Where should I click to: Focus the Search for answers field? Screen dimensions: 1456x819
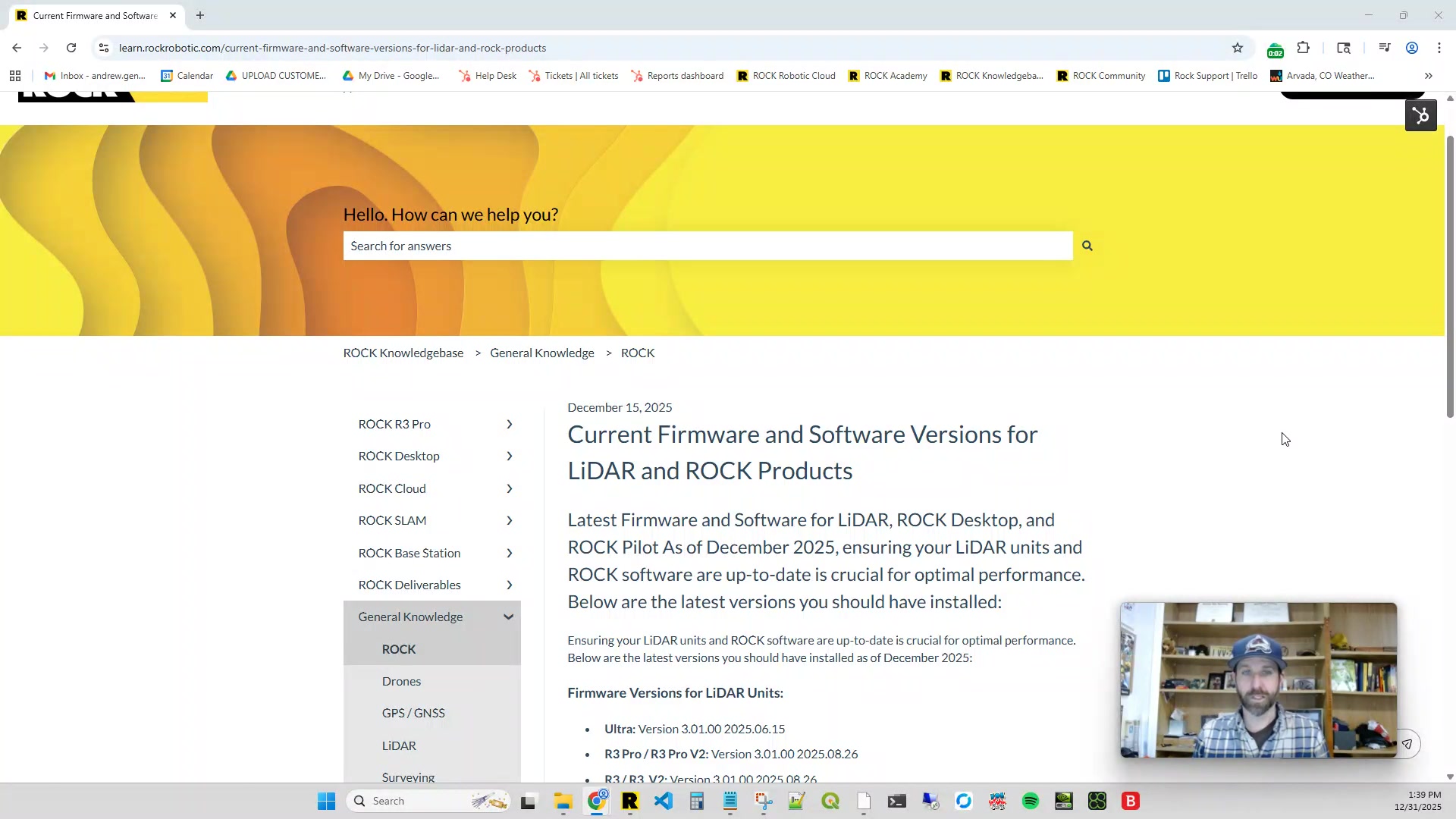click(707, 246)
